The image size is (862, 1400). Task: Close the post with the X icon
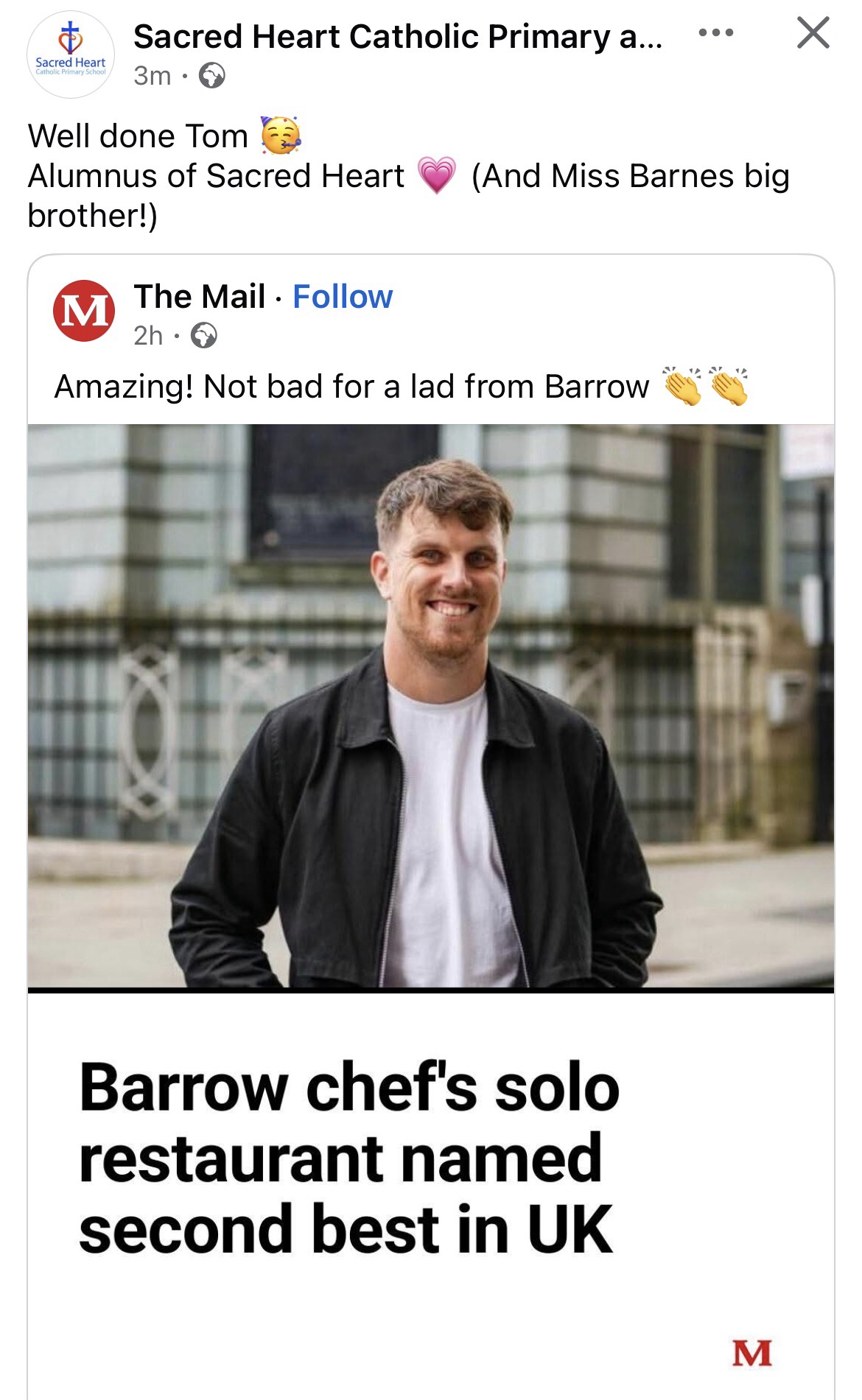tap(813, 33)
